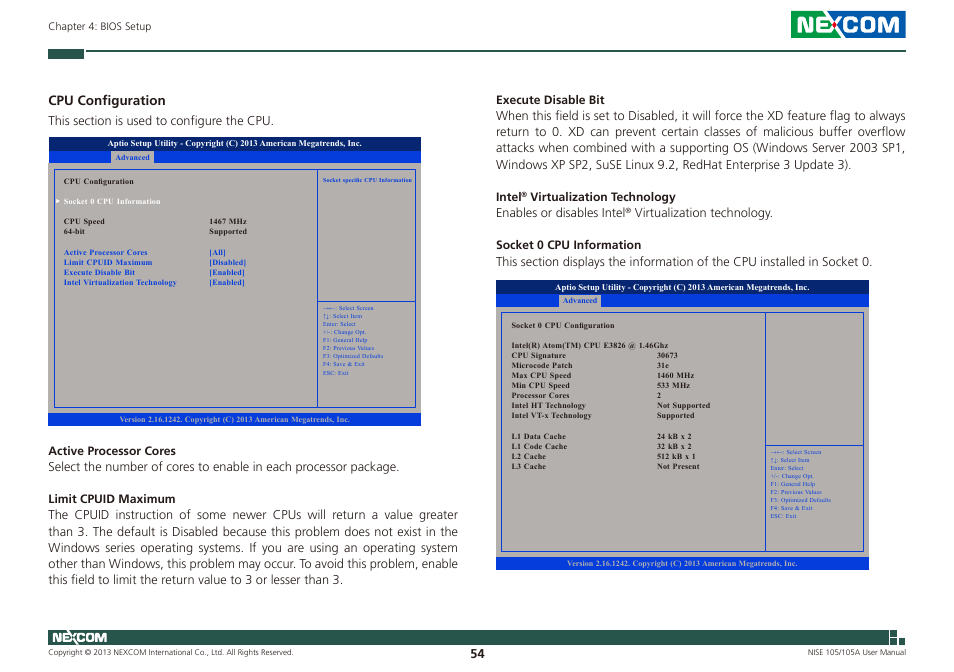954x672 pixels.
Task: Click the 'Not Supported' Intel HT Technology value
Action: (x=683, y=405)
